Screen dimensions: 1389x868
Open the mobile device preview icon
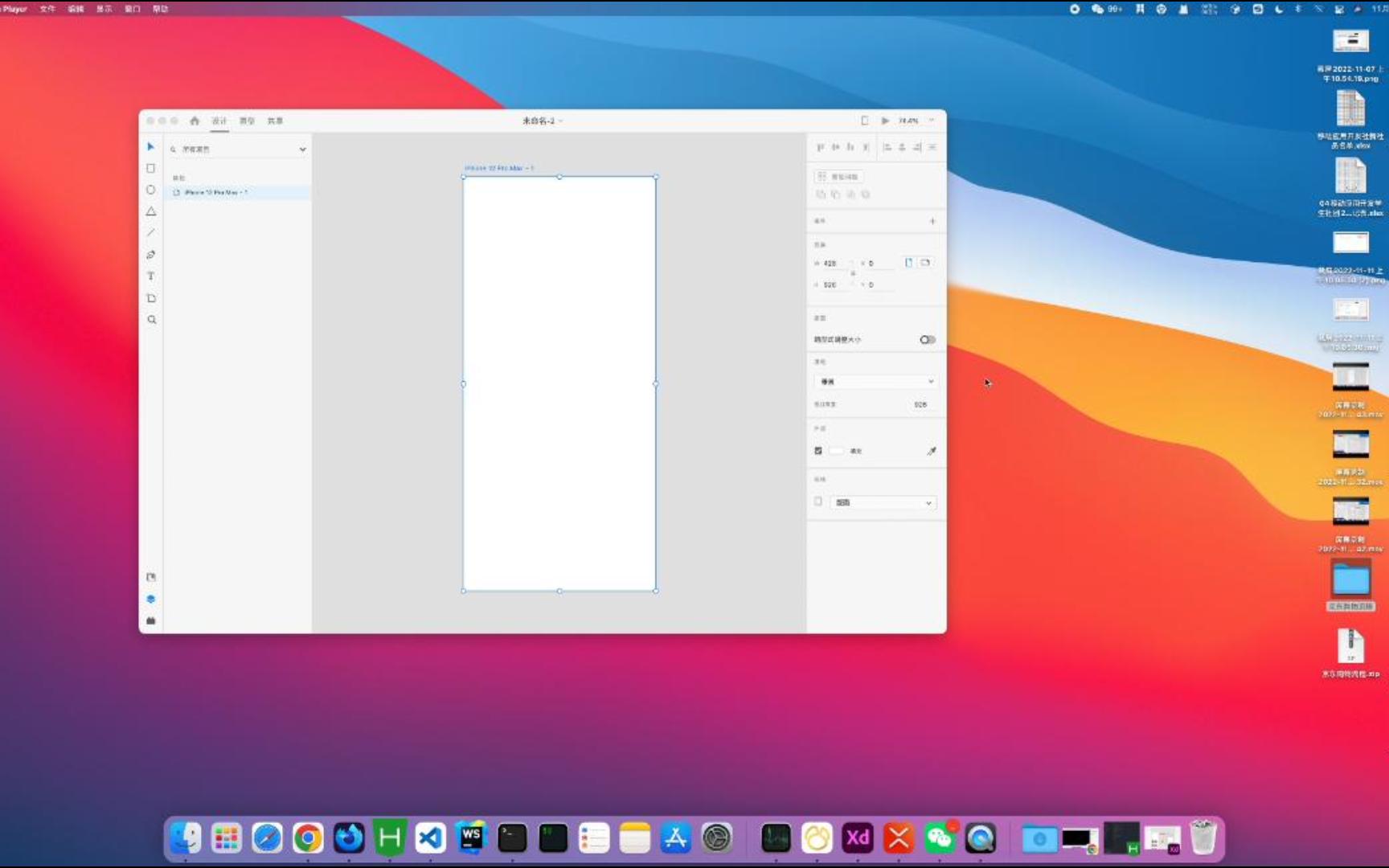tap(865, 121)
